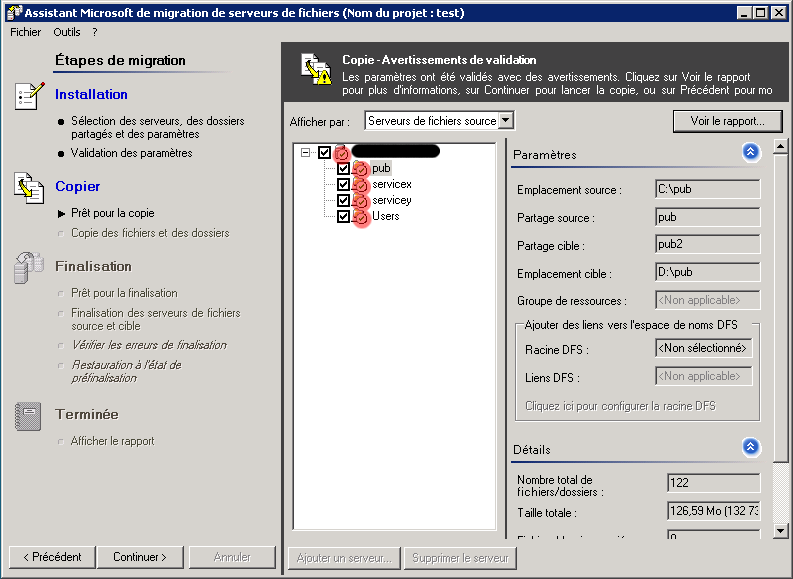
Task: Click the 'Voir le rapport...' button
Action: (728, 121)
